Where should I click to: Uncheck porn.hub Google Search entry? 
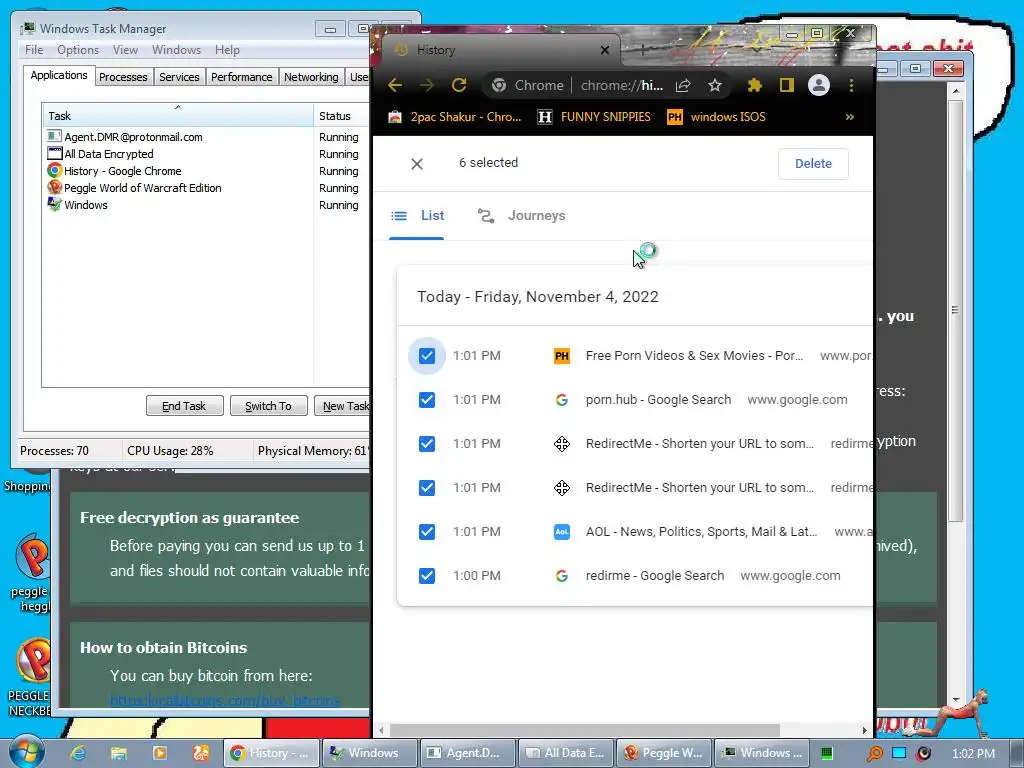[426, 400]
